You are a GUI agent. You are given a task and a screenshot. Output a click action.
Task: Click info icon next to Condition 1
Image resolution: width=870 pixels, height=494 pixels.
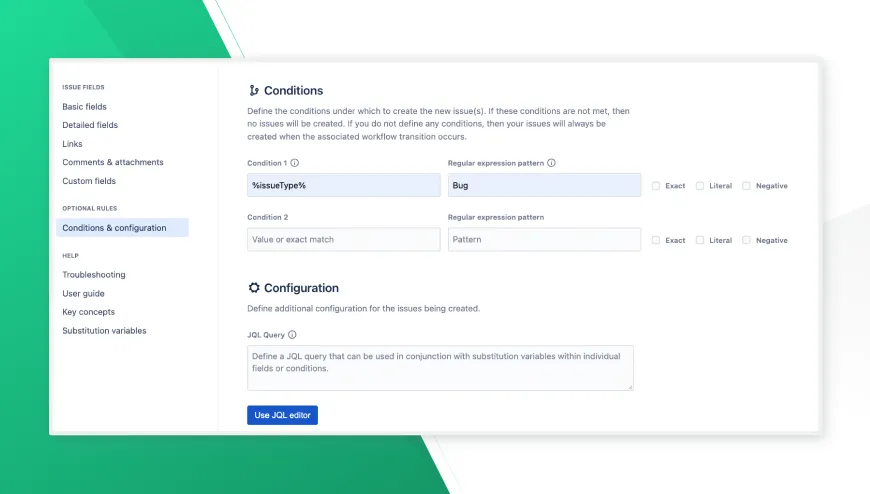pyautogui.click(x=295, y=163)
